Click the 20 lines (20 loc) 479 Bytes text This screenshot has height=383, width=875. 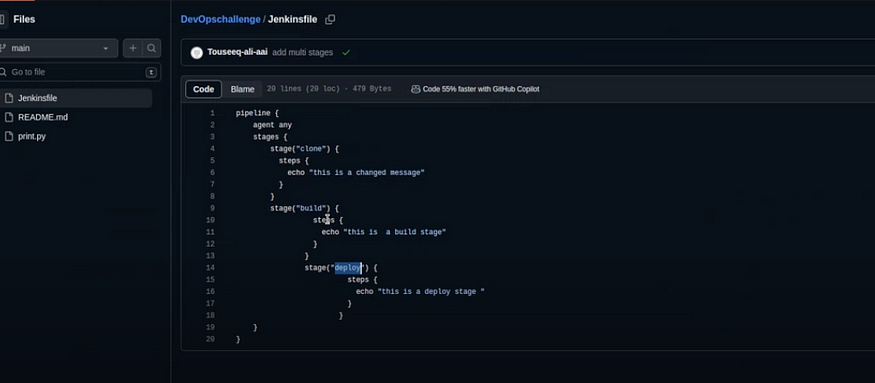[329, 89]
